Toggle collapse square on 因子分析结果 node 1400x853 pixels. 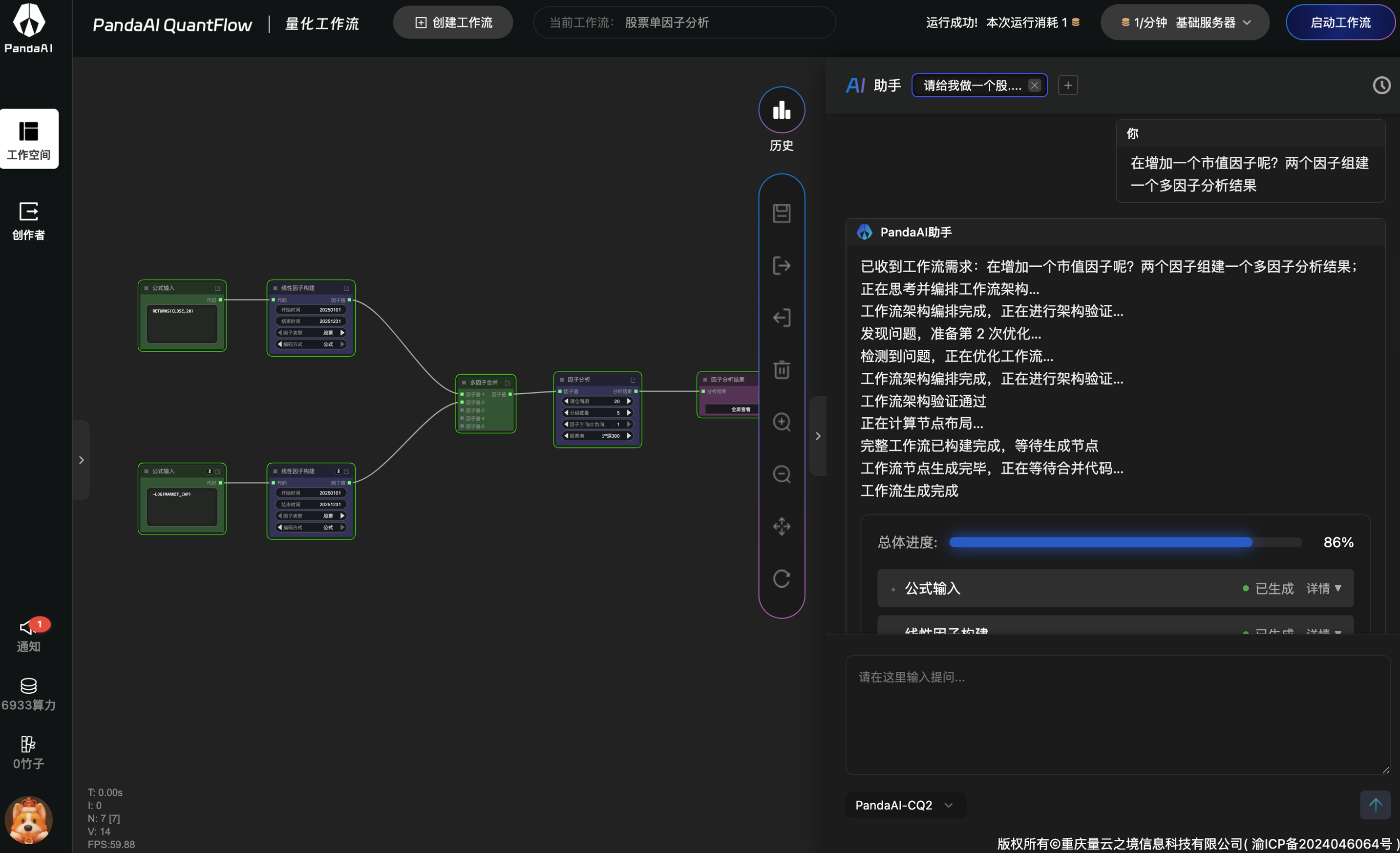tap(705, 380)
